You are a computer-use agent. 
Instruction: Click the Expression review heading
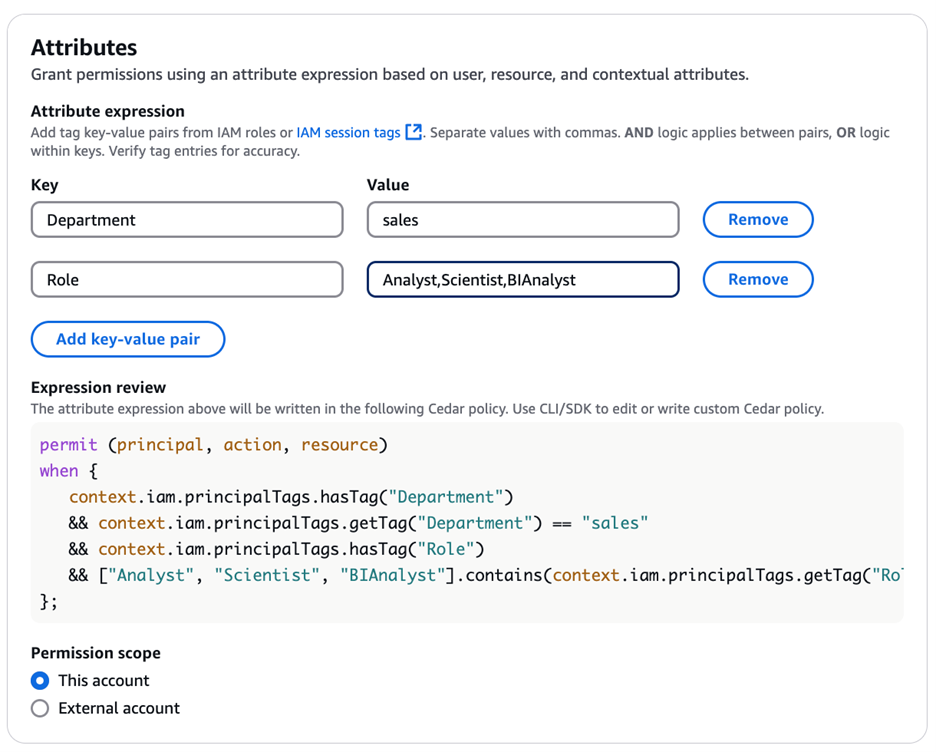pyautogui.click(x=98, y=387)
